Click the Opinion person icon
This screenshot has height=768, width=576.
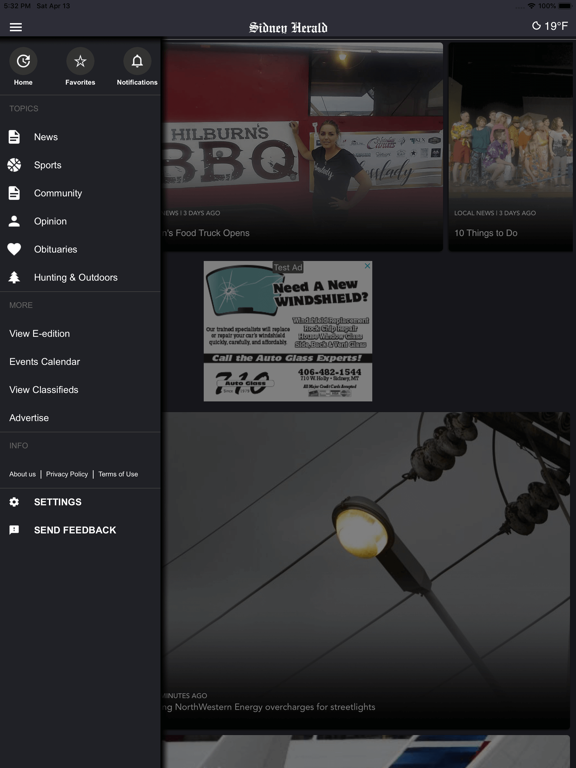coord(14,221)
